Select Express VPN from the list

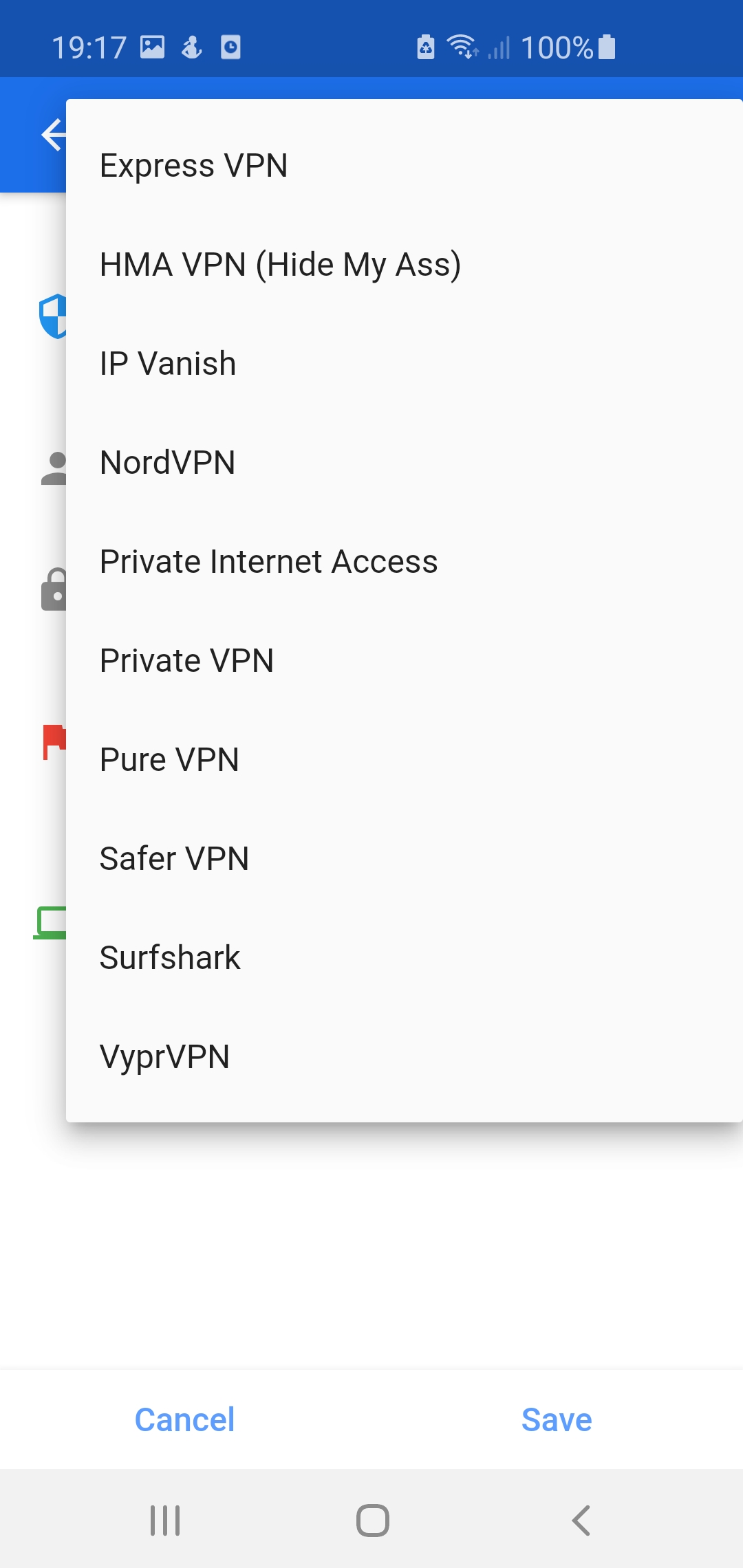(x=404, y=165)
